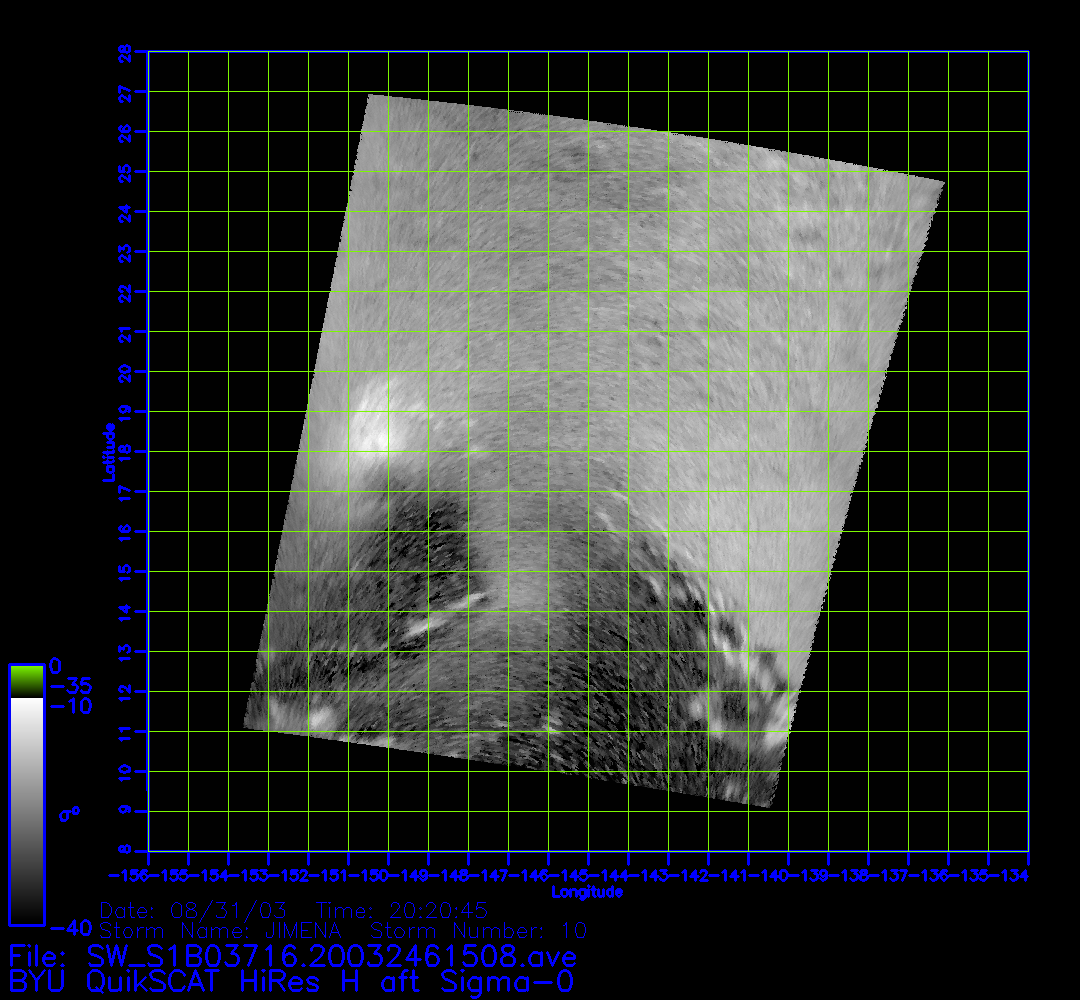Click the 20 latitude tick label

click(126, 372)
